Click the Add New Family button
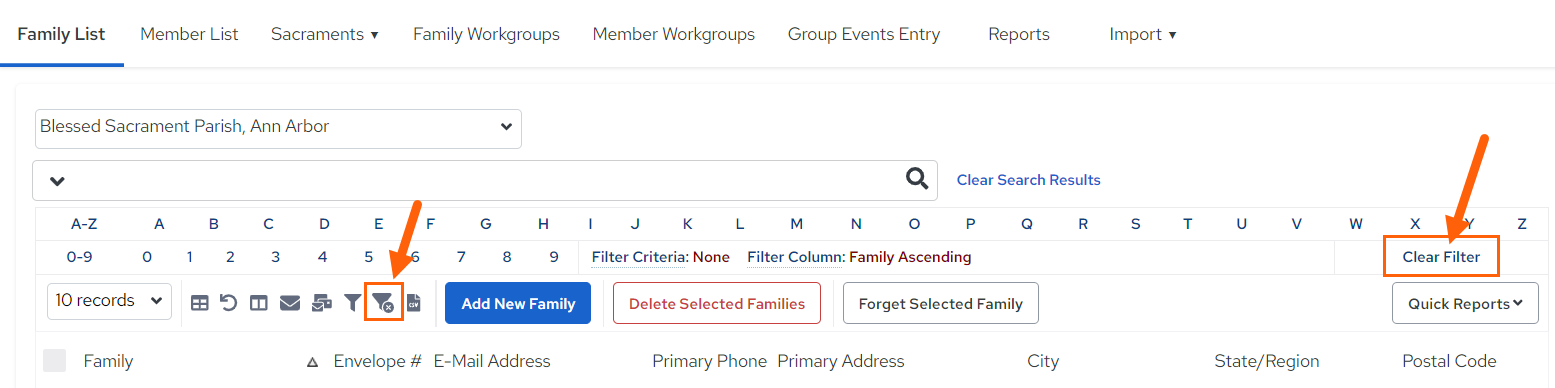 pos(518,303)
